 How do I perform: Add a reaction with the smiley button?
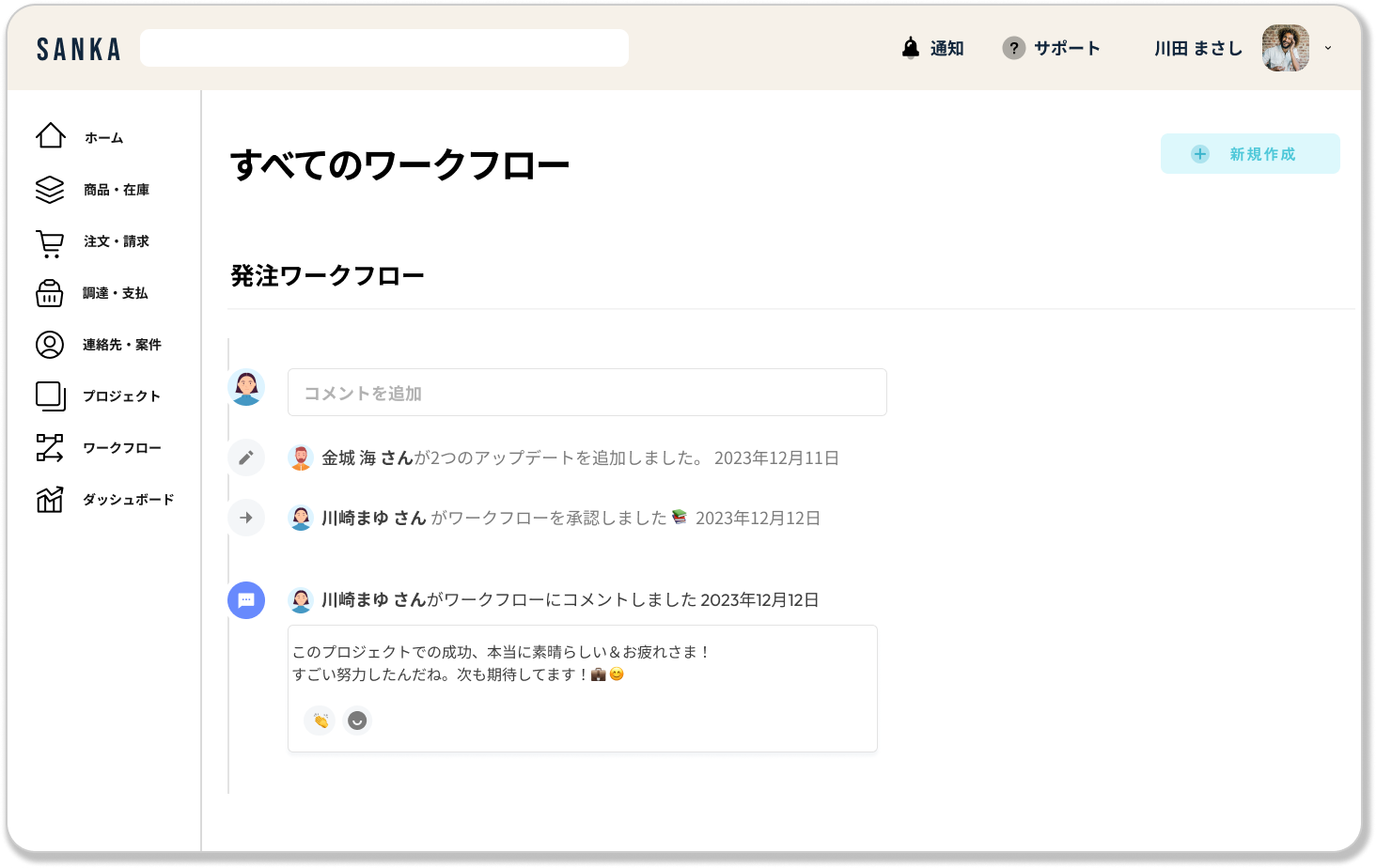pos(357,721)
